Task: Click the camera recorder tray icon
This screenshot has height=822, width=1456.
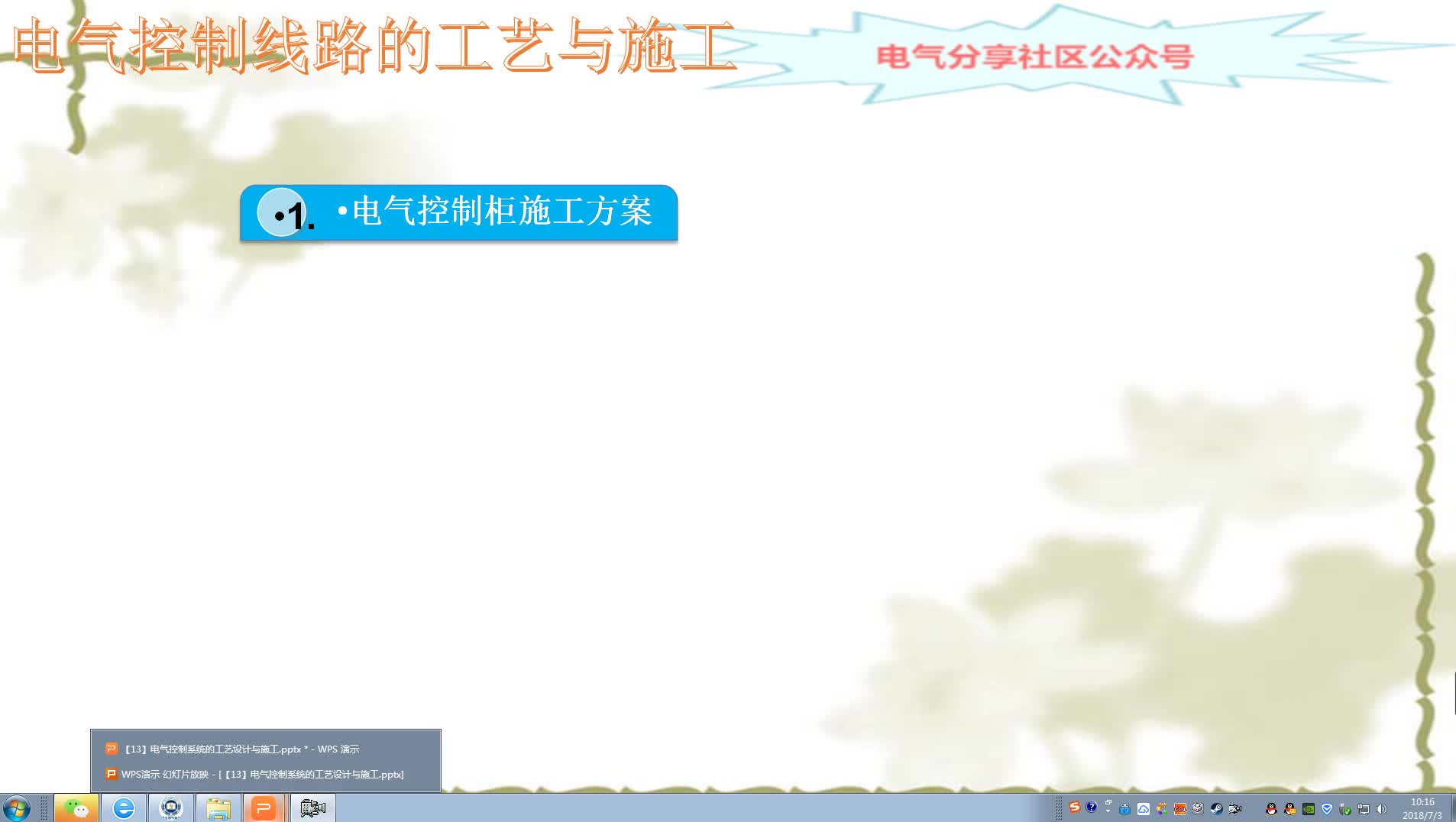Action: pos(1235,808)
